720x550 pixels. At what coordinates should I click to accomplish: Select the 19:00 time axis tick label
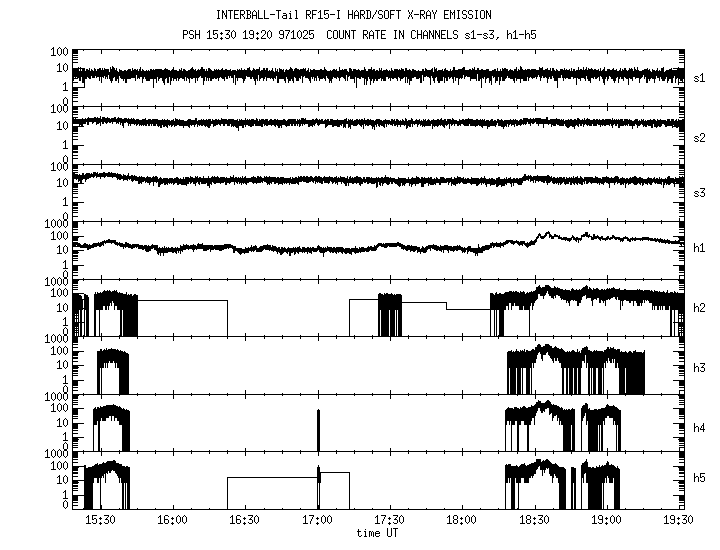(x=606, y=521)
